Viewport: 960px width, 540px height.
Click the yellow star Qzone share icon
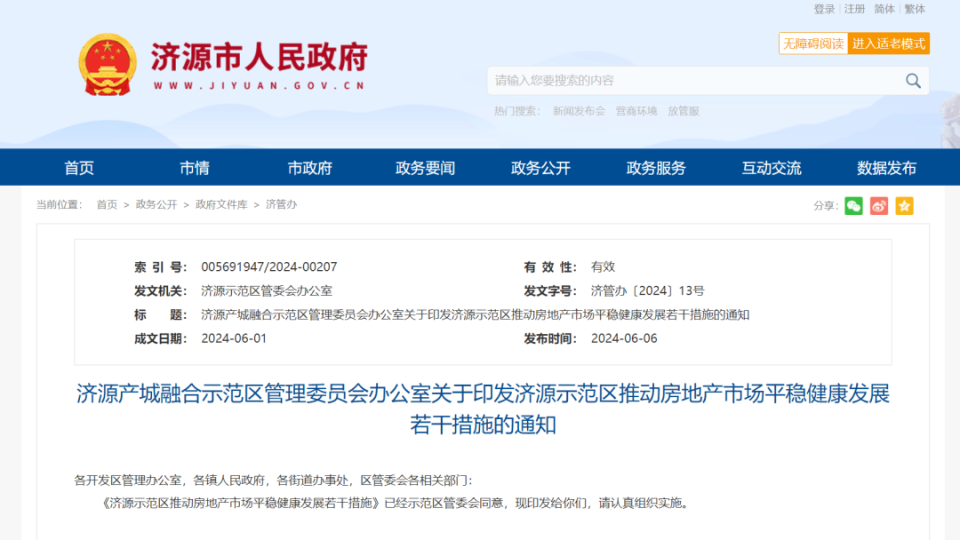904,206
